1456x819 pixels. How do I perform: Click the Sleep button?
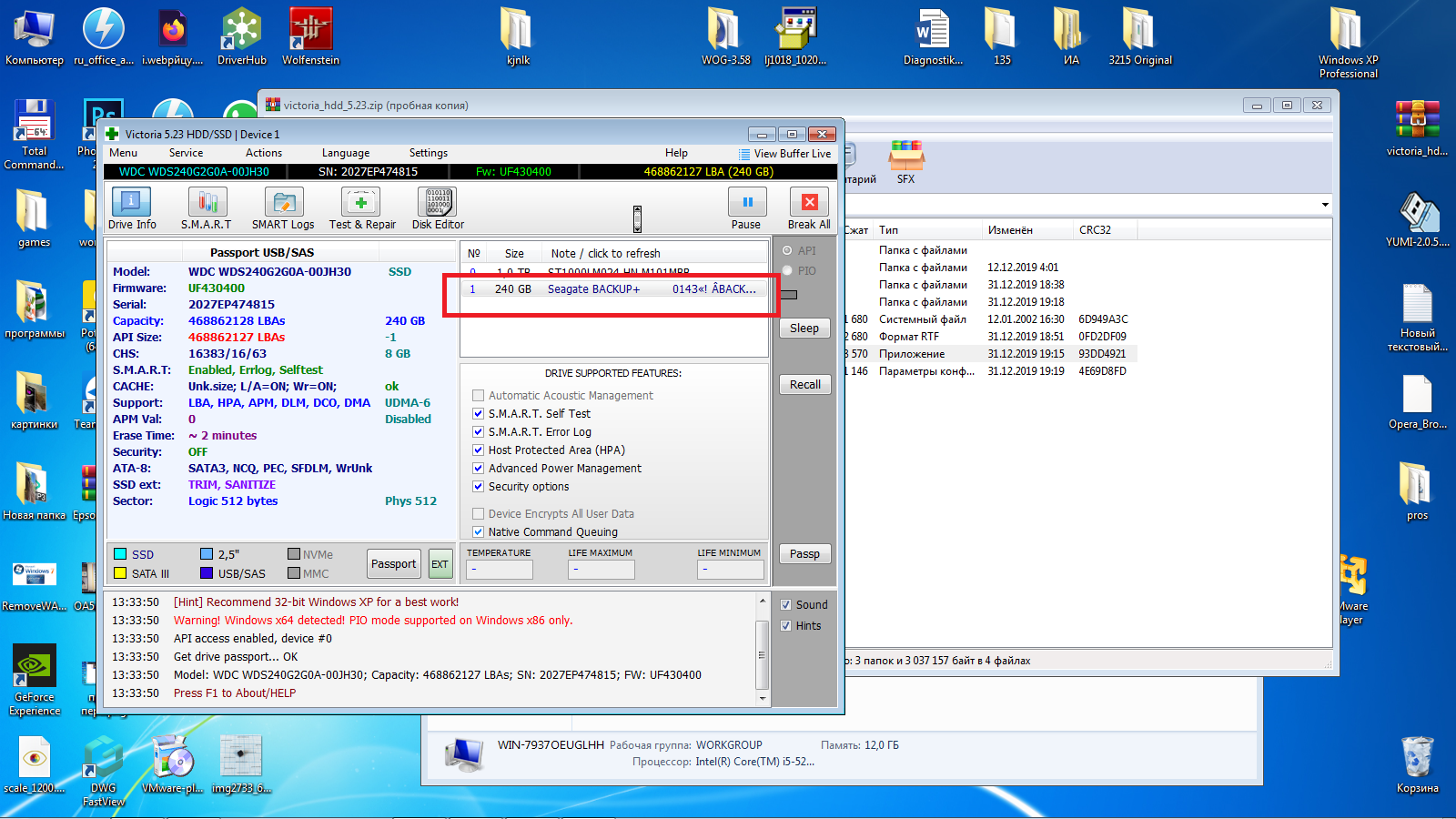pyautogui.click(x=804, y=329)
